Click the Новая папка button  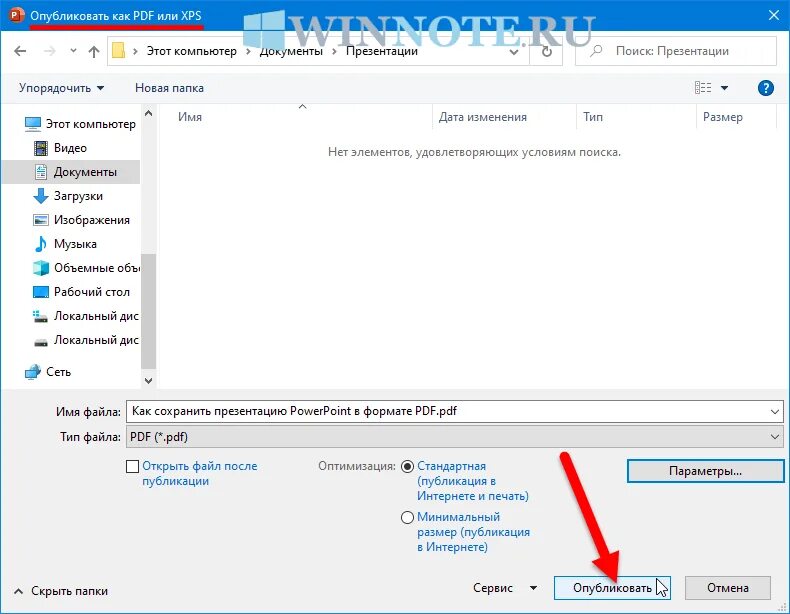pos(169,88)
